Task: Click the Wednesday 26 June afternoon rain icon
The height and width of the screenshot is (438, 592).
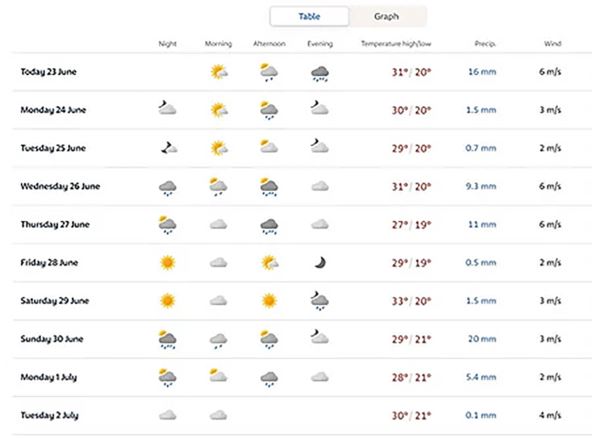Action: [269, 187]
